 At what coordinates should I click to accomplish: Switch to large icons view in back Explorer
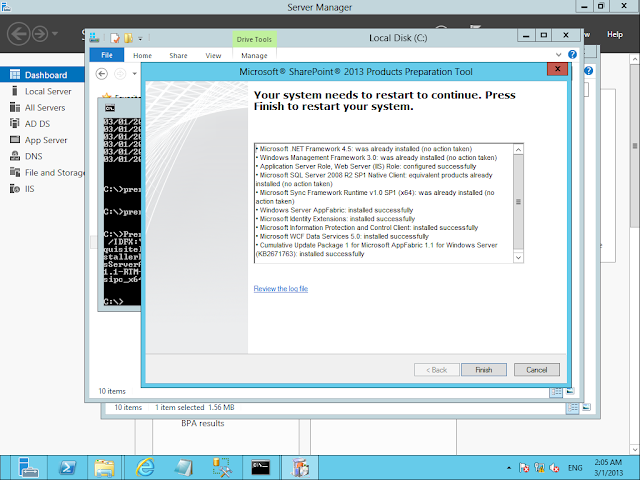pos(587,407)
